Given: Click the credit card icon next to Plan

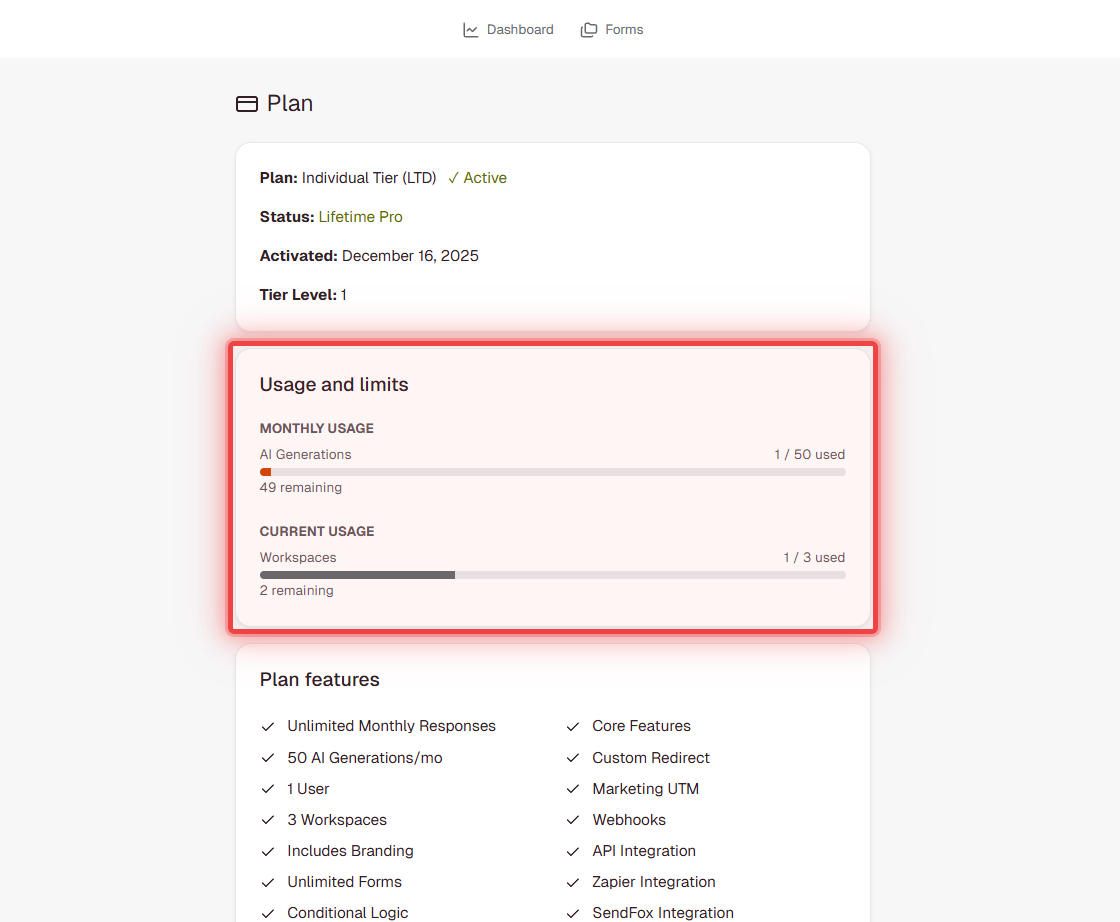Looking at the screenshot, I should tap(246, 103).
